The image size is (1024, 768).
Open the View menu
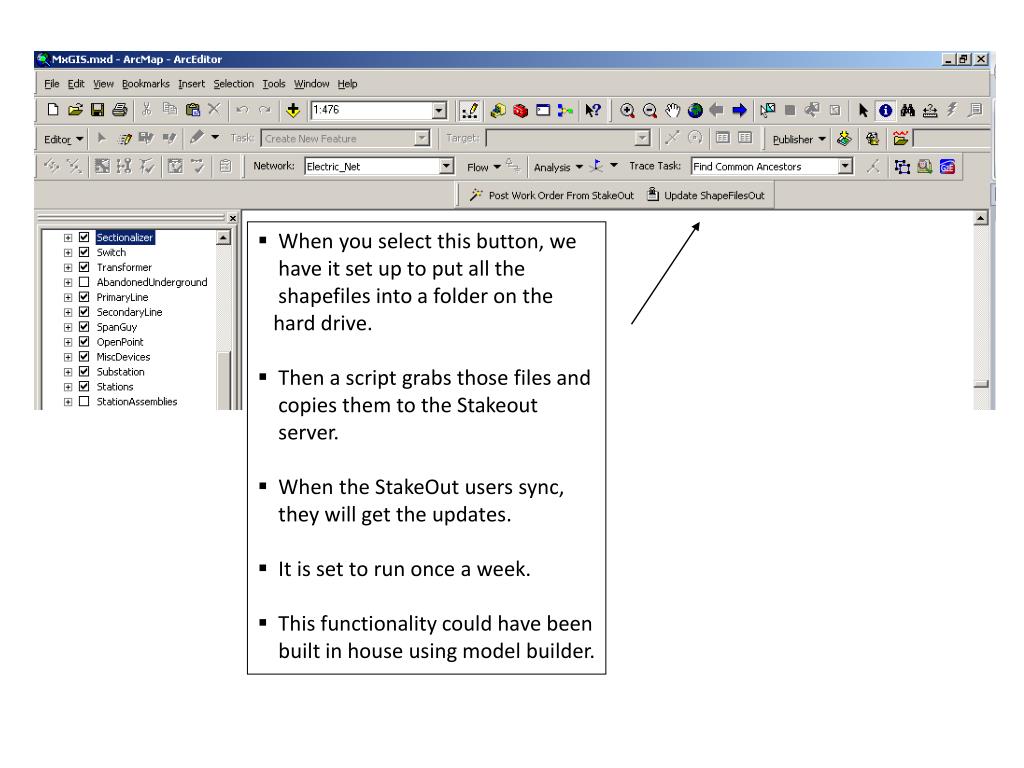[103, 84]
